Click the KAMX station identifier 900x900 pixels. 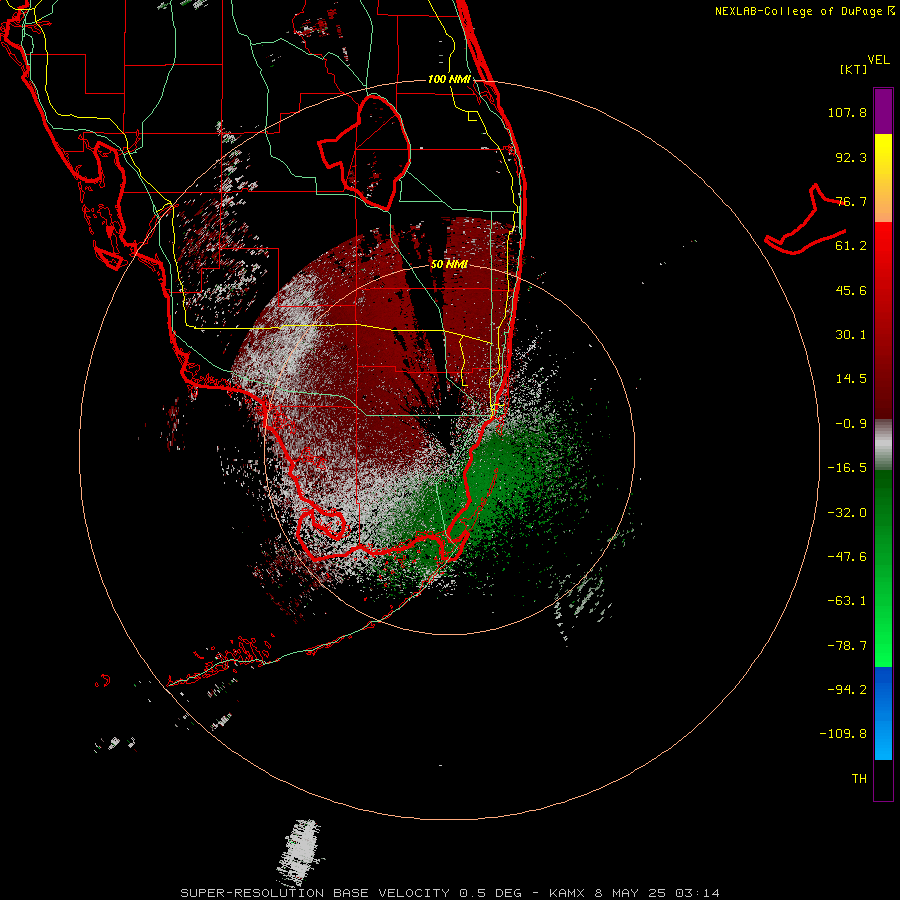click(567, 893)
